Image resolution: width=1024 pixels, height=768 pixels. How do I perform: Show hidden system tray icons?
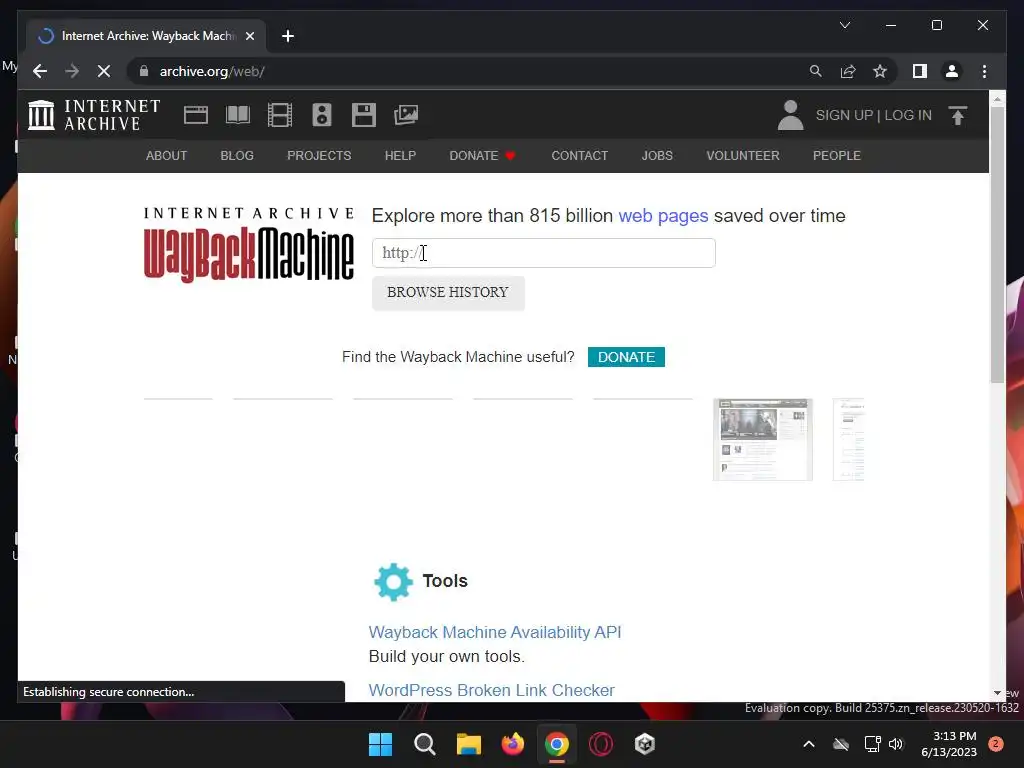(x=808, y=744)
